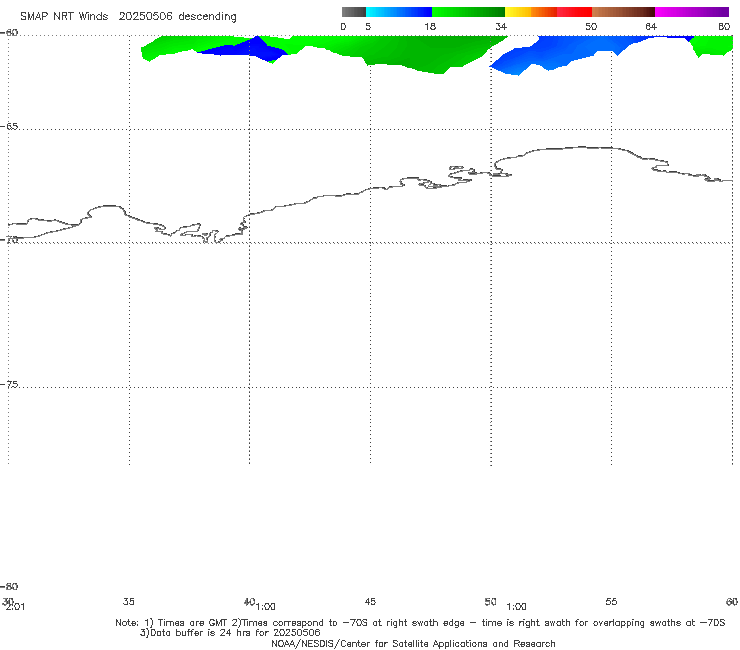Click the "1:00" time beside longitude 40 label
The image size is (740, 650).
pyautogui.click(x=266, y=607)
